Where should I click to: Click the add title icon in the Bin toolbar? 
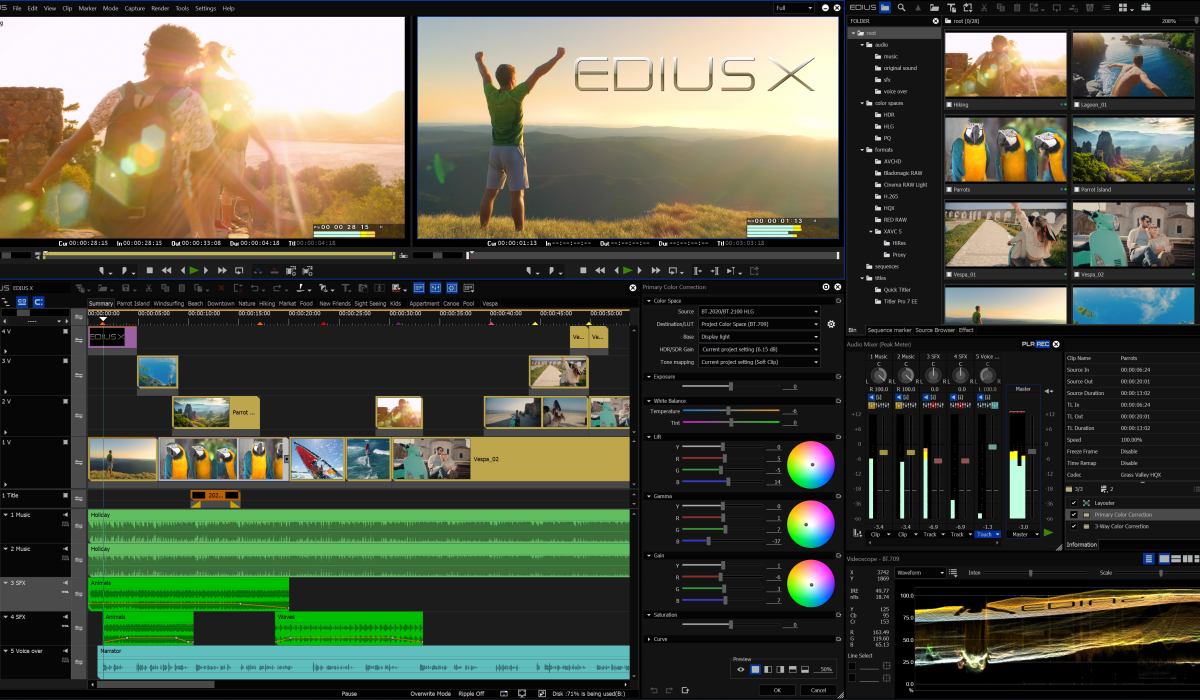point(952,7)
